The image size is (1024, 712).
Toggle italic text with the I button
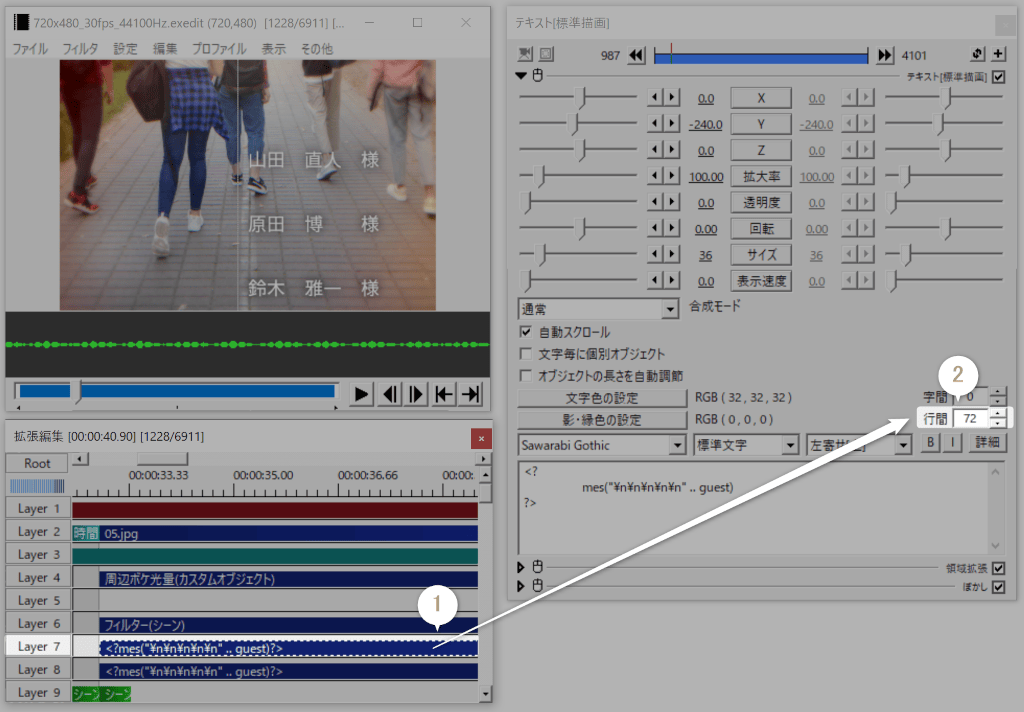pyautogui.click(x=953, y=444)
